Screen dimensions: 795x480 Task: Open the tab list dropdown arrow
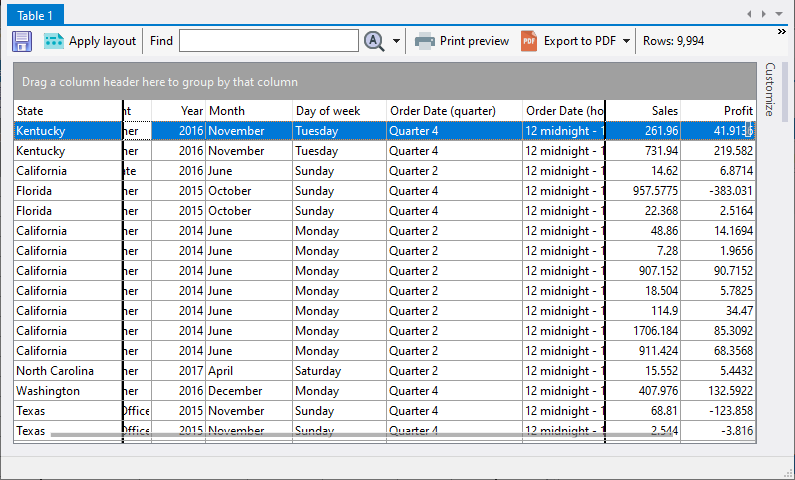pyautogui.click(x=779, y=14)
